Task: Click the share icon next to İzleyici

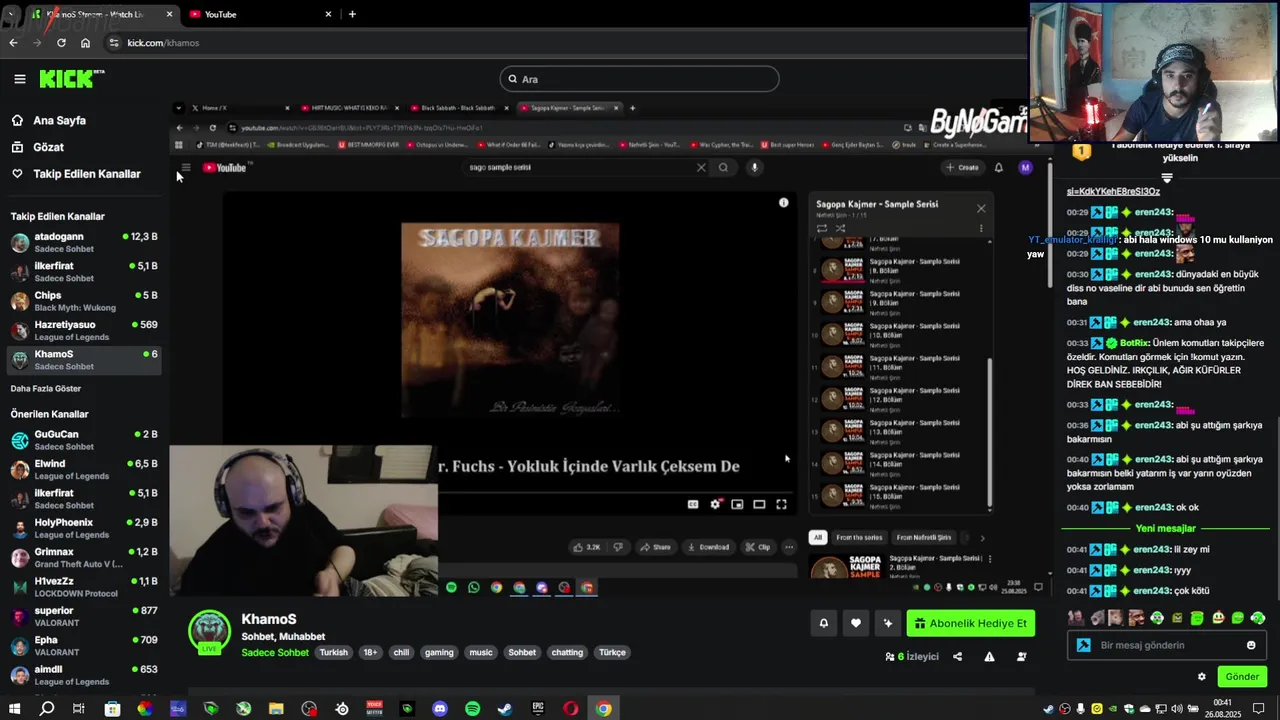Action: tap(957, 657)
